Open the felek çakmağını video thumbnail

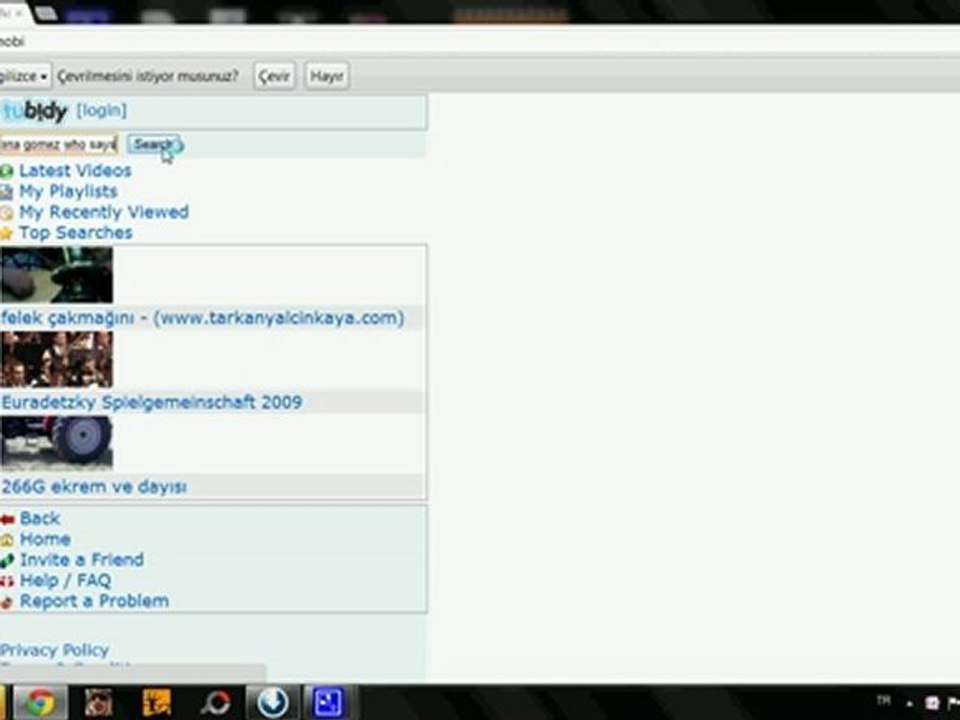pyautogui.click(x=56, y=275)
